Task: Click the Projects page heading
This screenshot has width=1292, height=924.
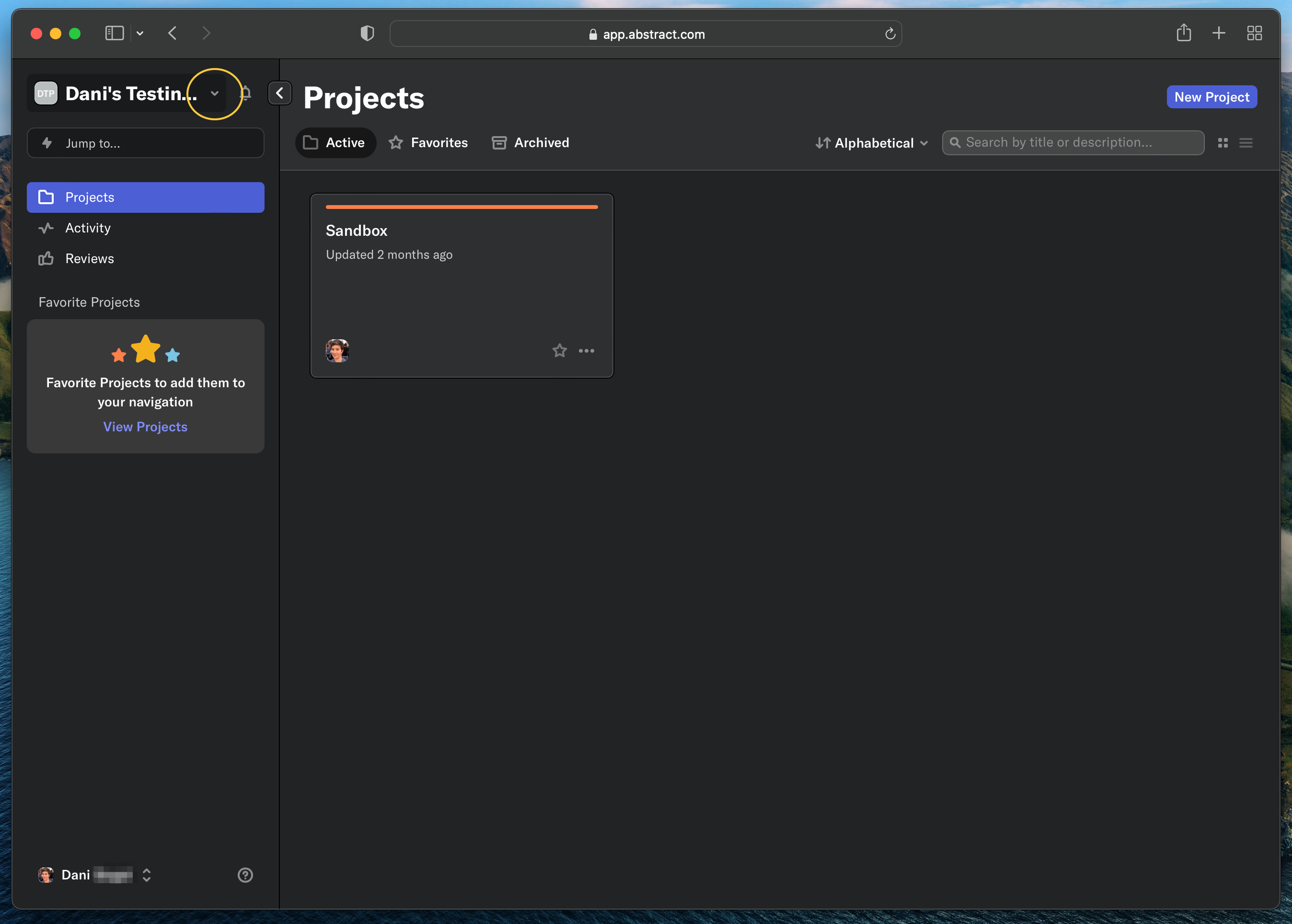Action: coord(364,98)
